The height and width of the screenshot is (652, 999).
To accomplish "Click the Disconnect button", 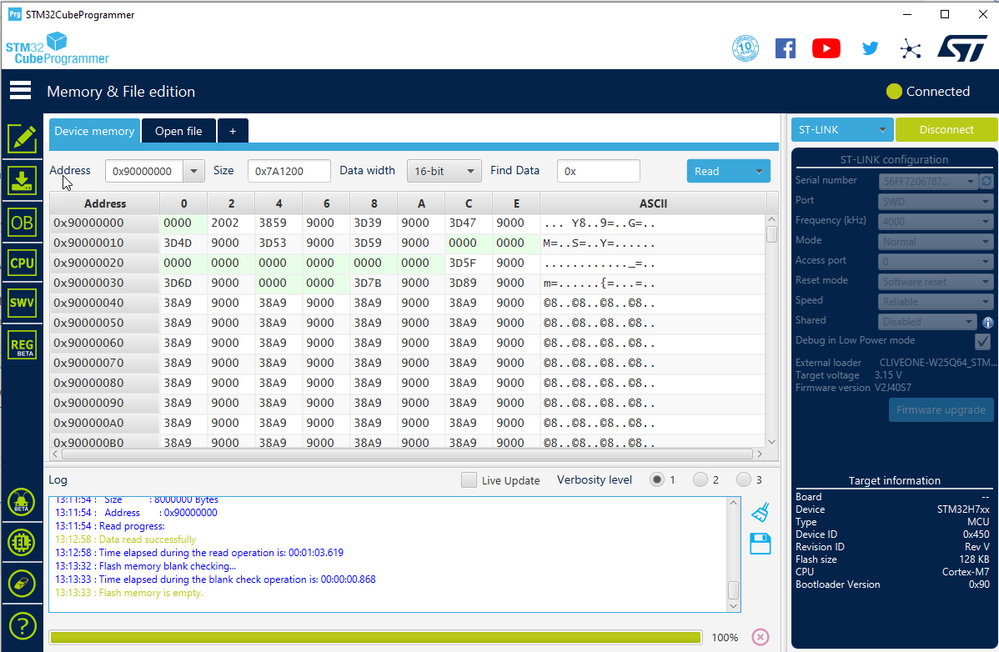I will 946,129.
